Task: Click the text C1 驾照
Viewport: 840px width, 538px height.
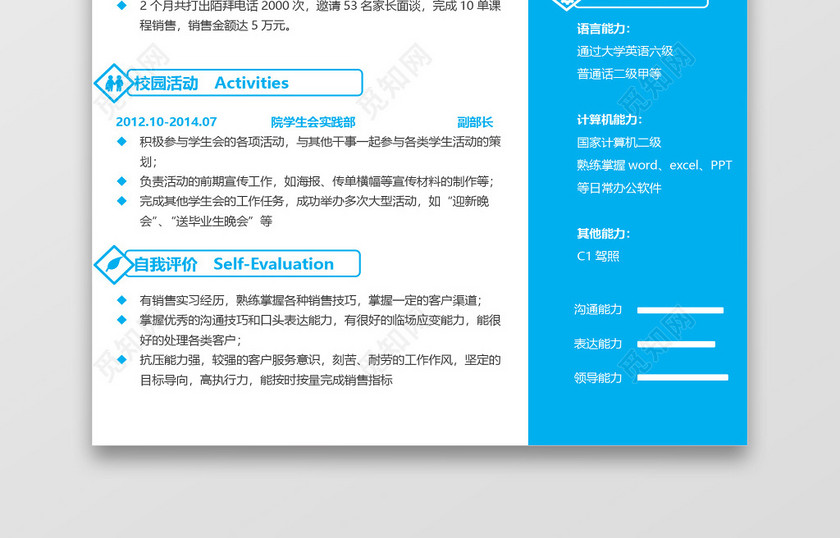Action: [598, 256]
